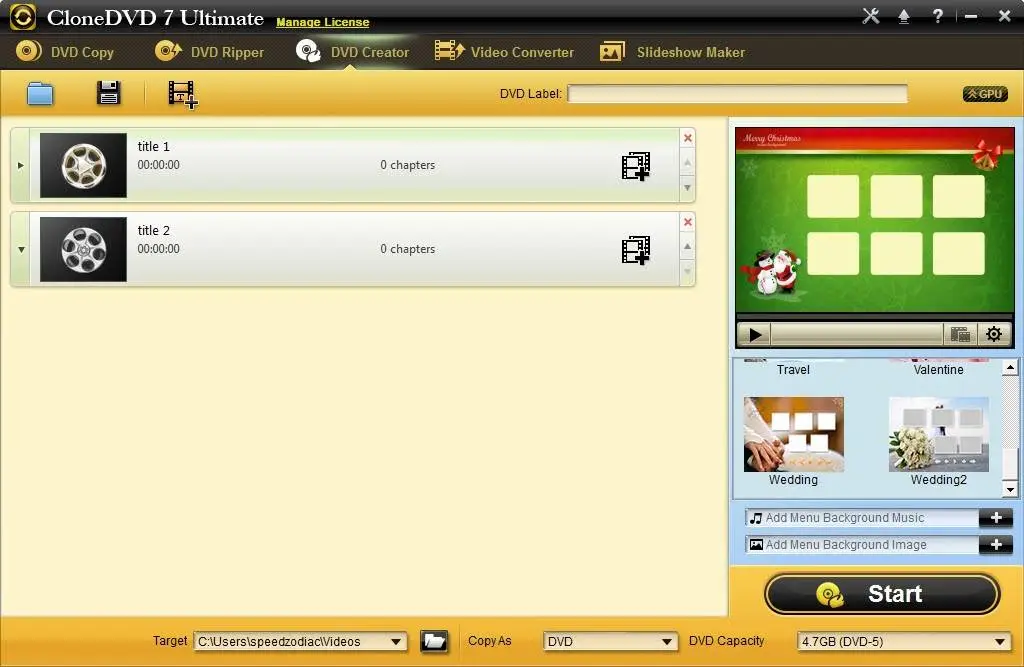Expand title 1 row triangle

point(20,165)
